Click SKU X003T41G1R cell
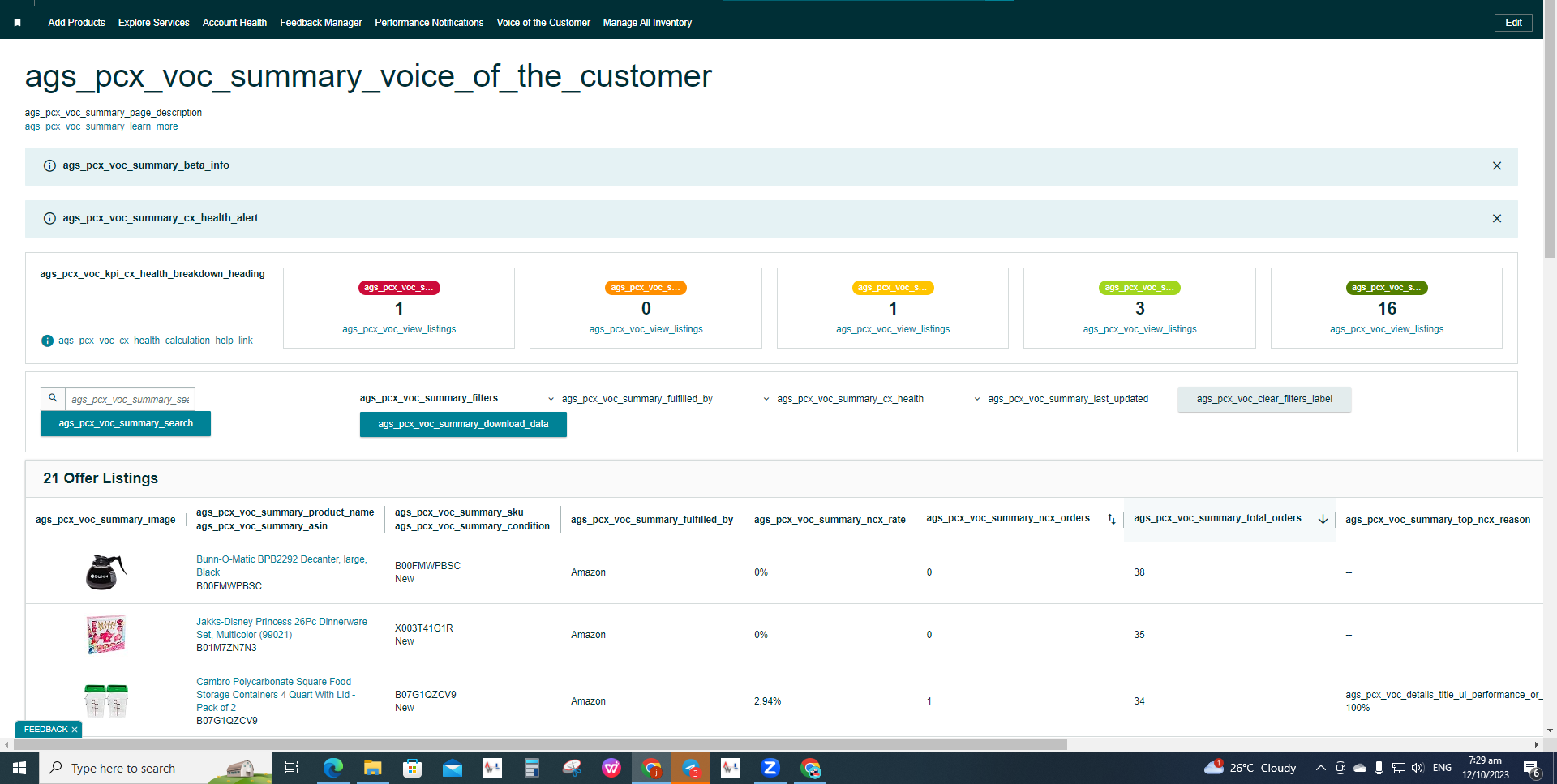This screenshot has height=784, width=1557. tap(424, 628)
